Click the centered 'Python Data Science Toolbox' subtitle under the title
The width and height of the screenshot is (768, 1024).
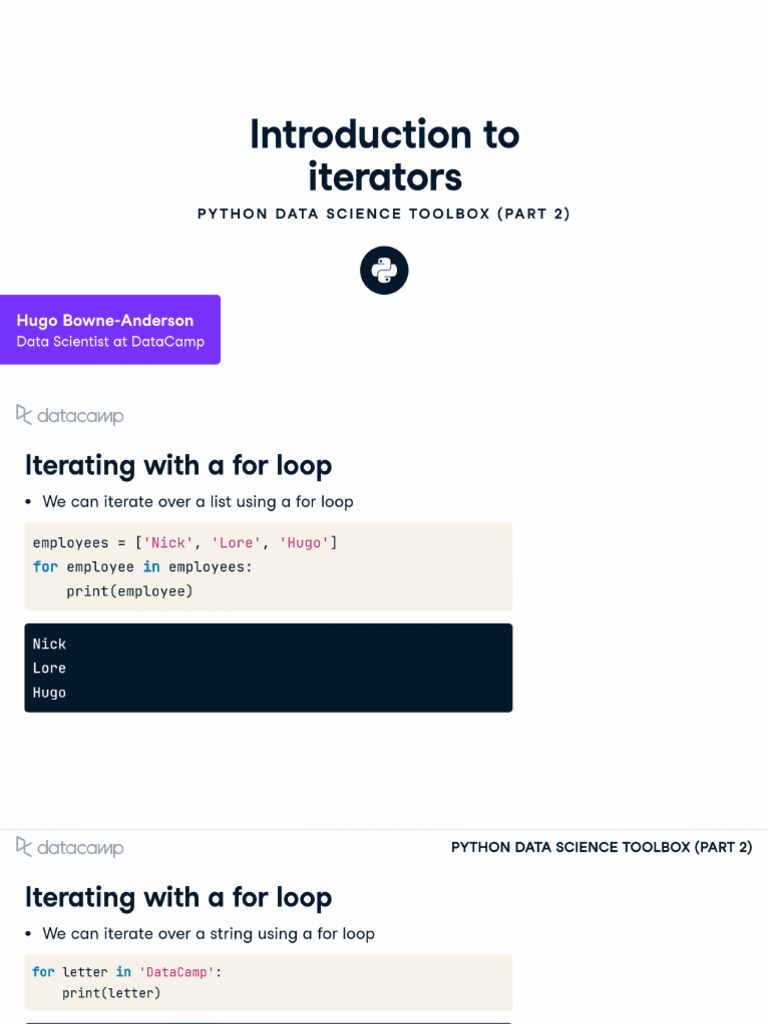[384, 214]
